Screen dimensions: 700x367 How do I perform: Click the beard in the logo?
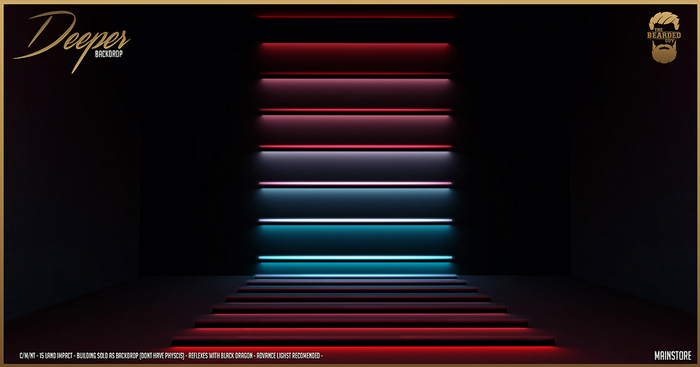coord(664,54)
